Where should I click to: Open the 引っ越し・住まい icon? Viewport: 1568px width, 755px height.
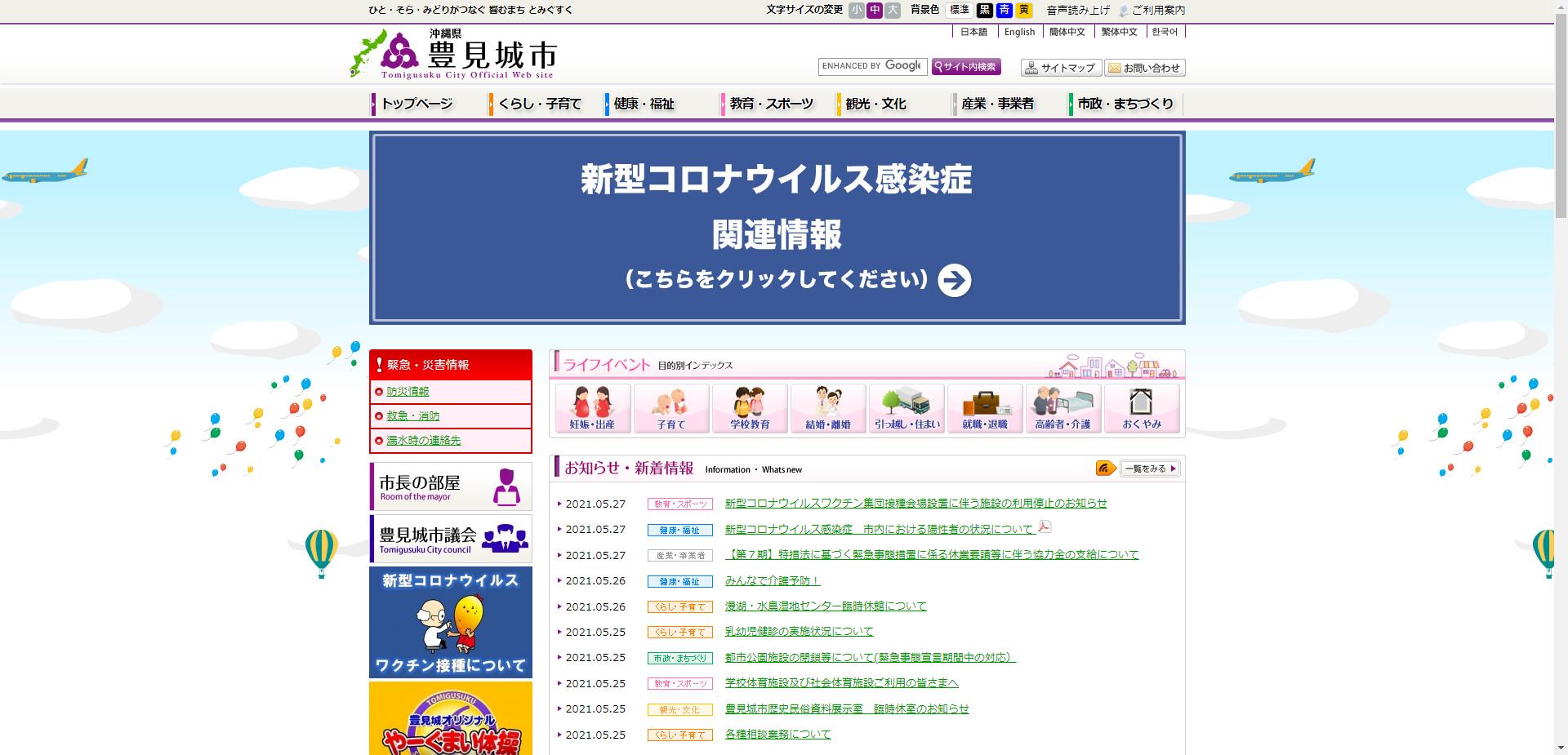point(906,408)
